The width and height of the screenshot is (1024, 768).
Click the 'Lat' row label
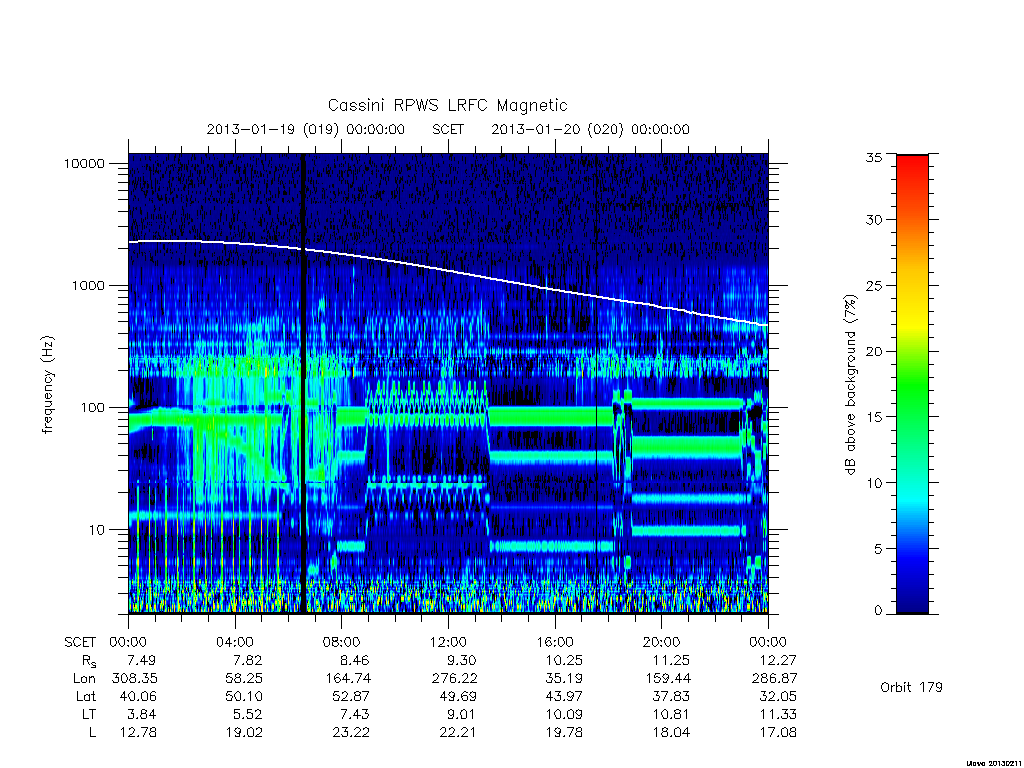point(86,696)
